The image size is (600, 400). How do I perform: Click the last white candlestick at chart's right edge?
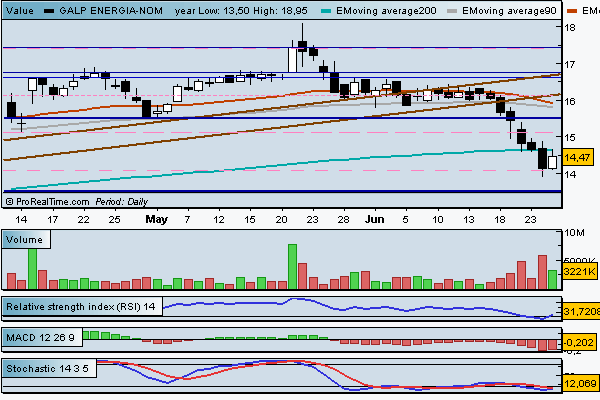552,162
